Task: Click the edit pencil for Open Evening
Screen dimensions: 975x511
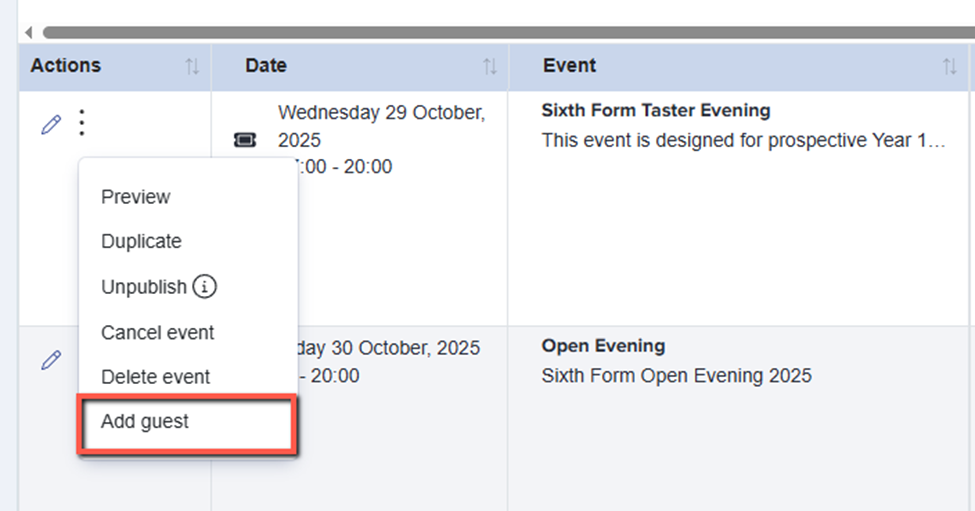Action: click(x=51, y=361)
